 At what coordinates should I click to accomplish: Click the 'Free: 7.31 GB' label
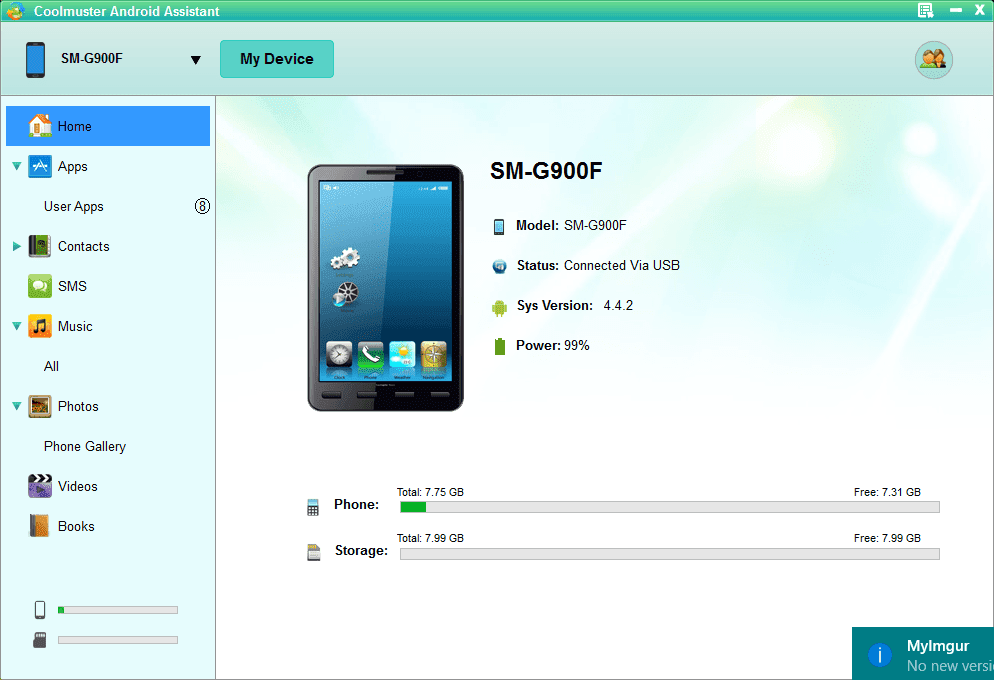pos(887,492)
